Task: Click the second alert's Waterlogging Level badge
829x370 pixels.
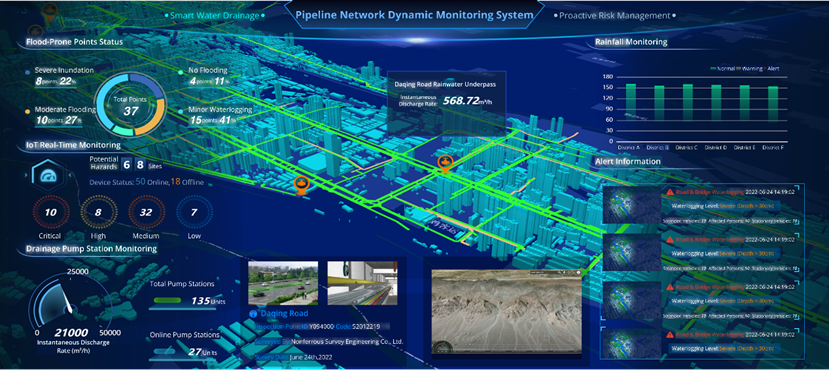Action: coord(723,253)
